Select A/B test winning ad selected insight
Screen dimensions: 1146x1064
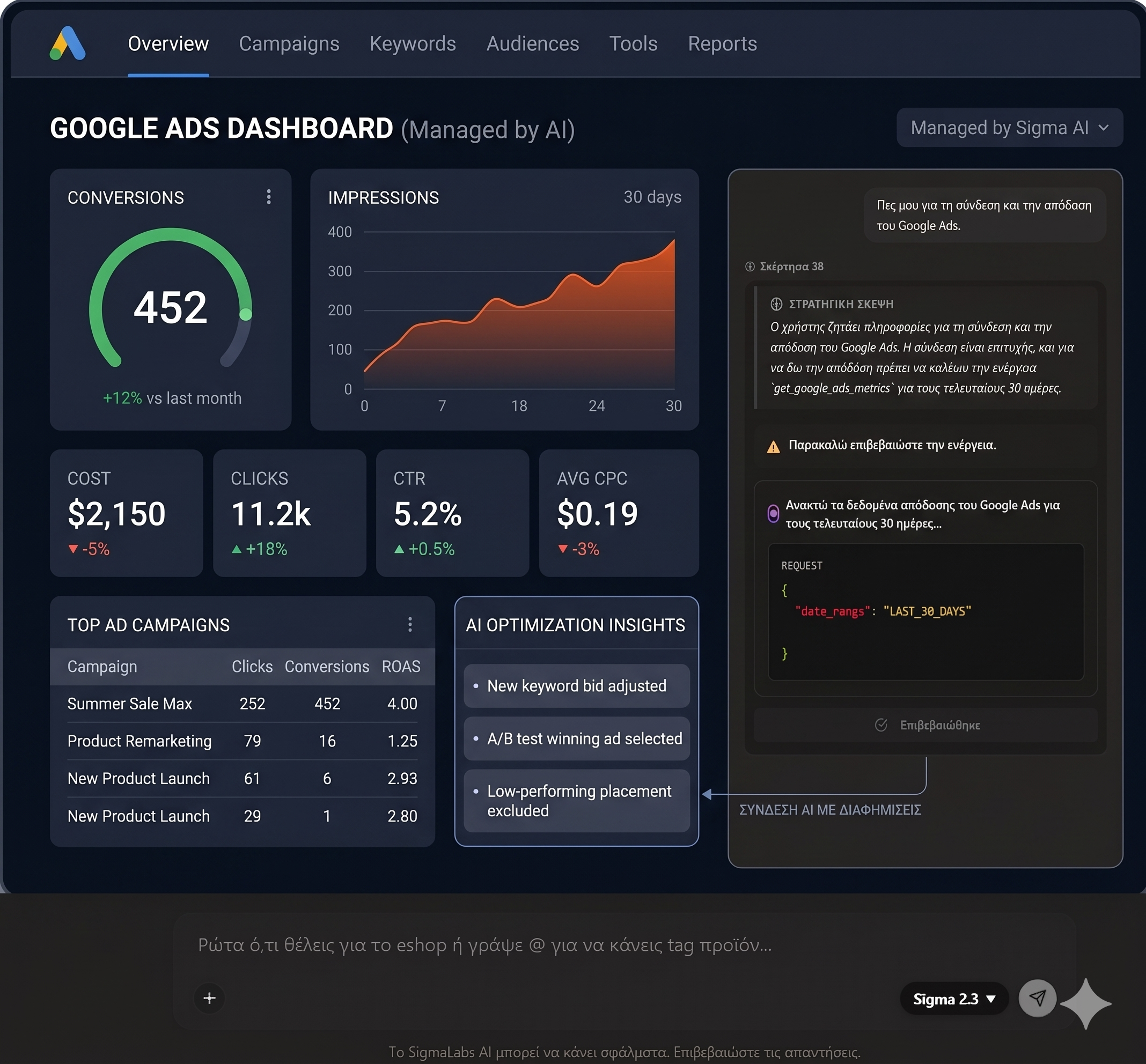point(576,738)
